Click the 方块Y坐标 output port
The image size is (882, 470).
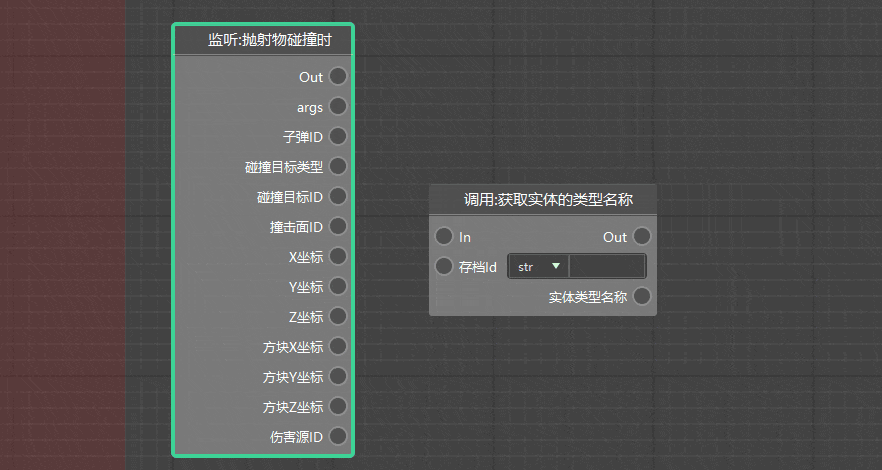click(338, 376)
